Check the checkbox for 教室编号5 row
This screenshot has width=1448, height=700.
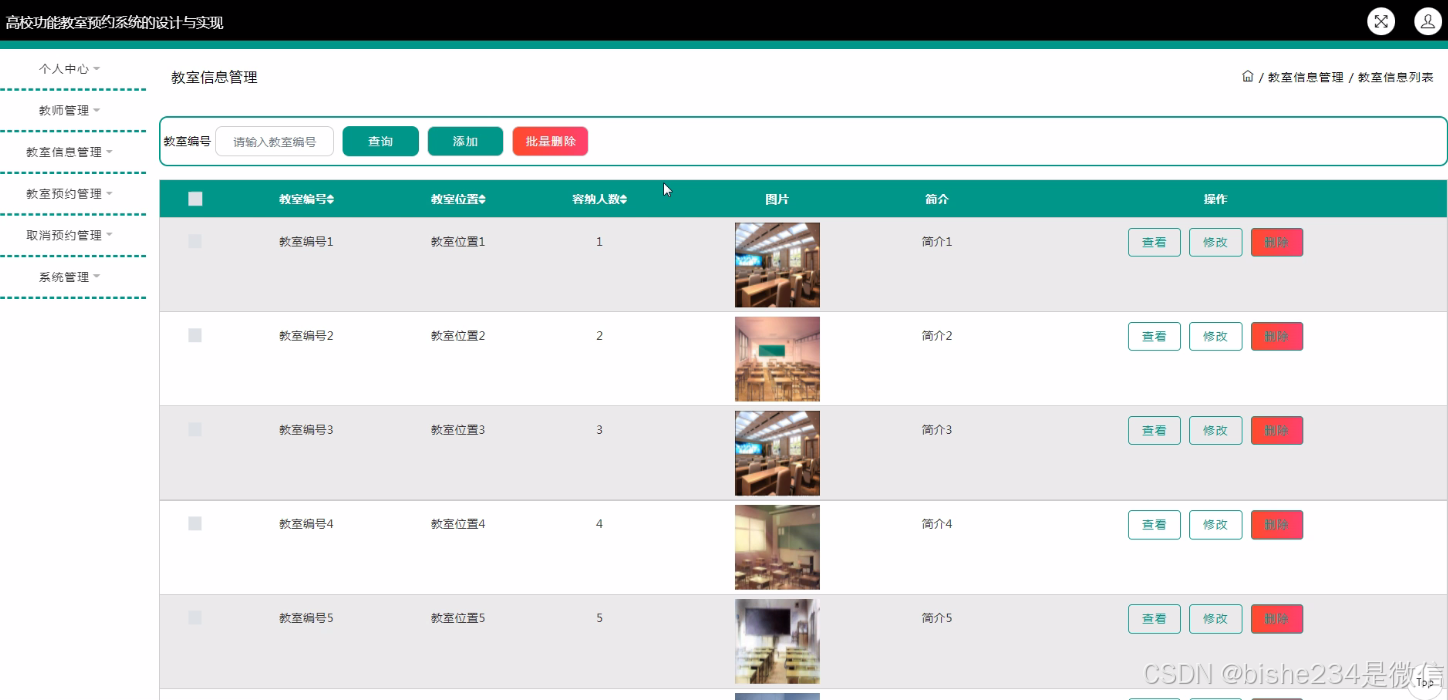click(x=195, y=617)
